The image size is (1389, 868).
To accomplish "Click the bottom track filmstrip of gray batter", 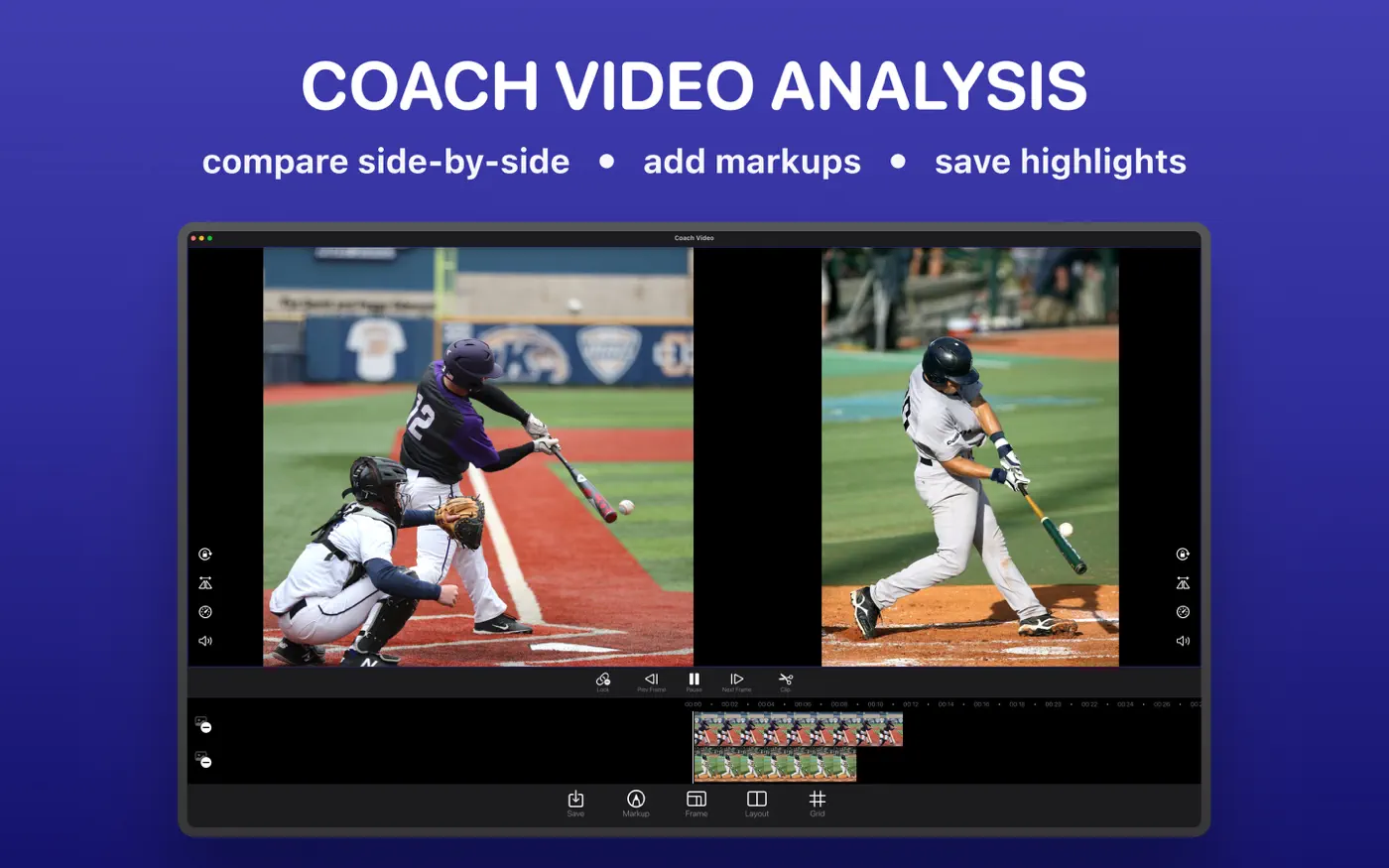I will pyautogui.click(x=775, y=764).
